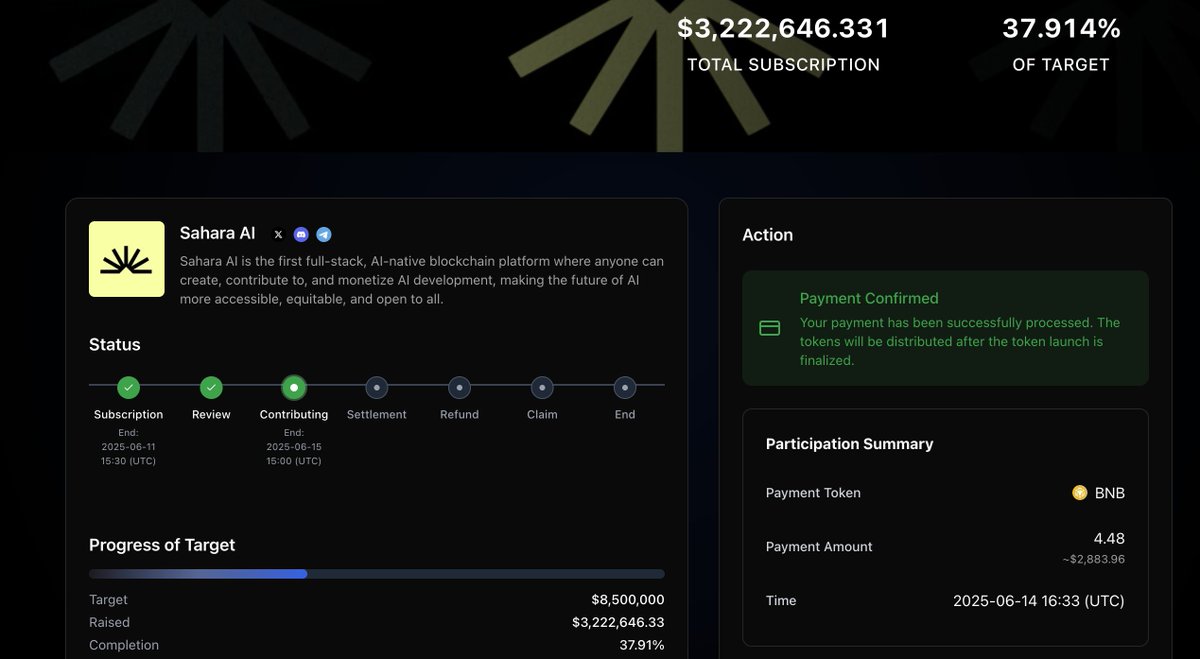Click the Contributing end date 2025-06-15
1200x659 pixels.
pos(294,447)
